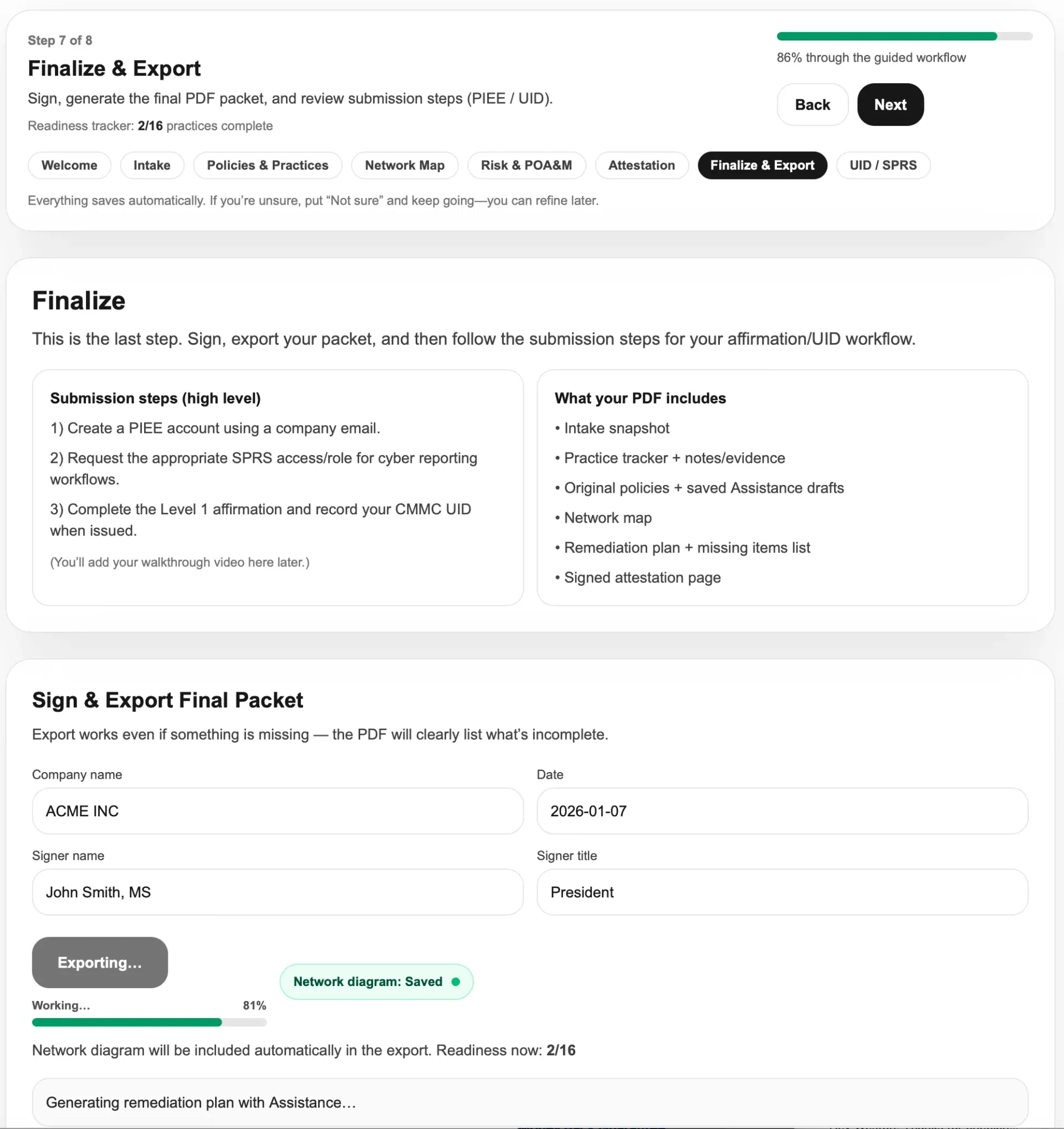
Task: Click the Back button
Action: tap(812, 105)
